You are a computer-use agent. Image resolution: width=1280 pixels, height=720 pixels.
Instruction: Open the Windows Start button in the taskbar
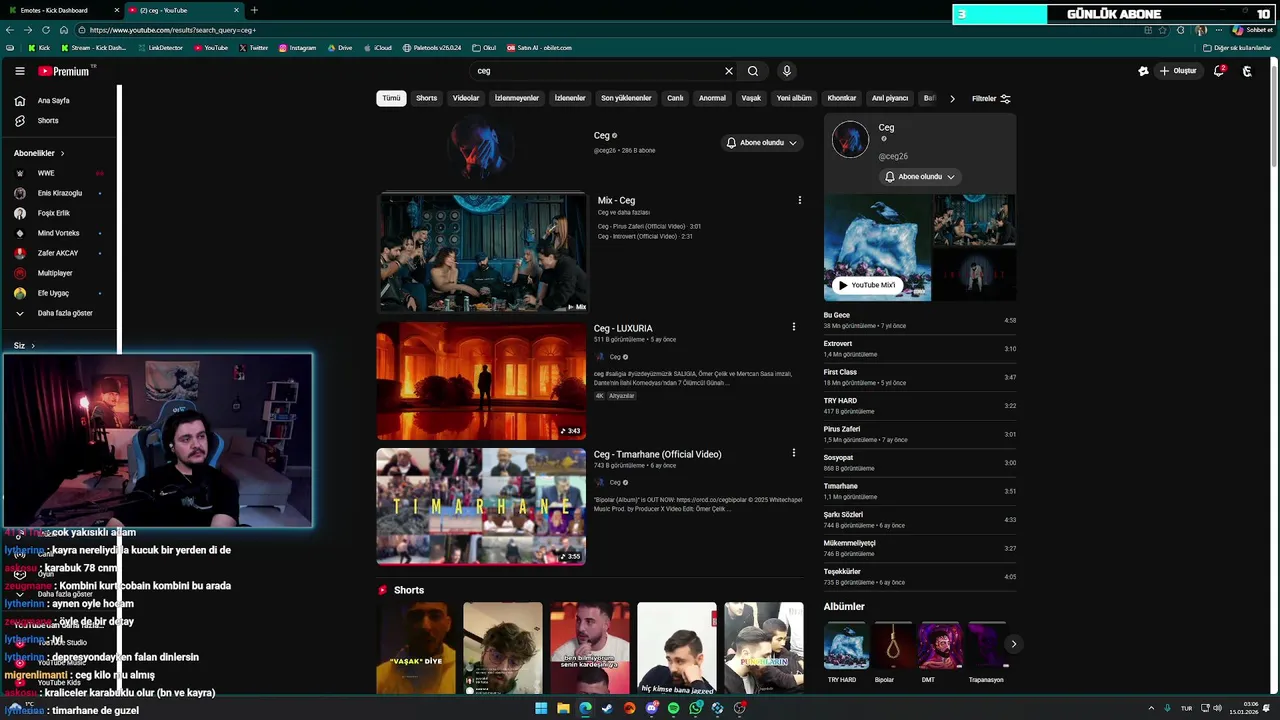[x=541, y=708]
